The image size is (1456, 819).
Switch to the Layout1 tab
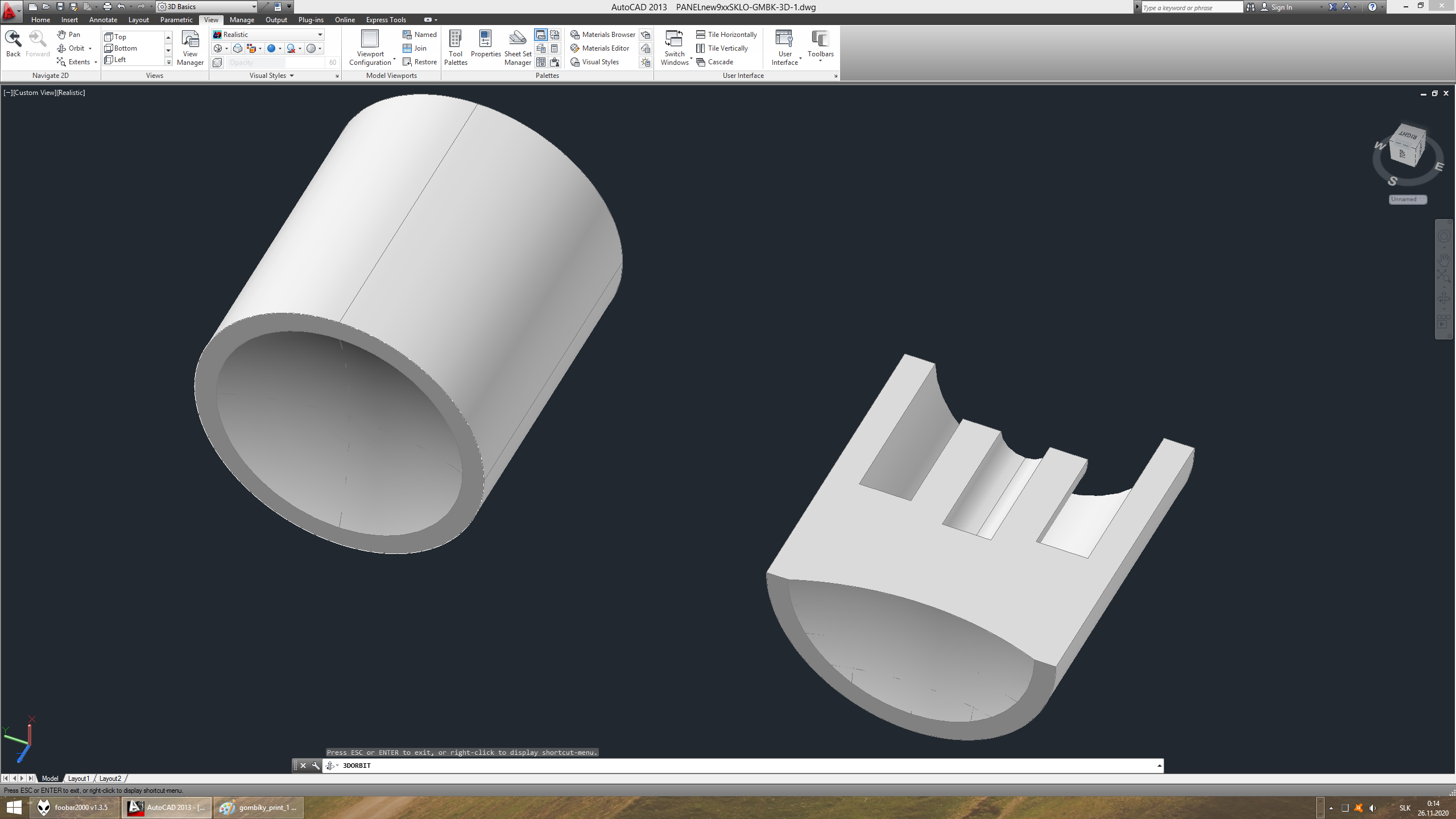(78, 779)
